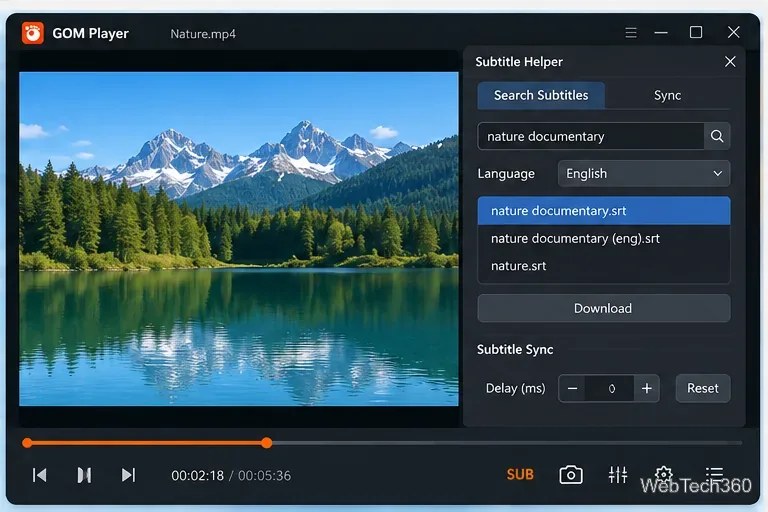Viewport: 768px width, 512px height.
Task: Skip to the next track
Action: pyautogui.click(x=128, y=475)
